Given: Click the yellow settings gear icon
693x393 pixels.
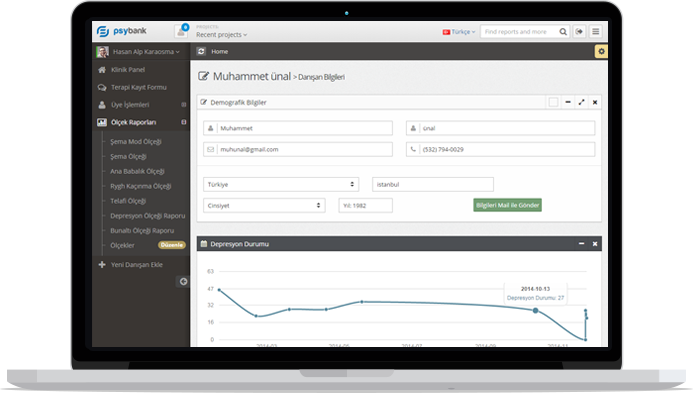Looking at the screenshot, I should 601,51.
